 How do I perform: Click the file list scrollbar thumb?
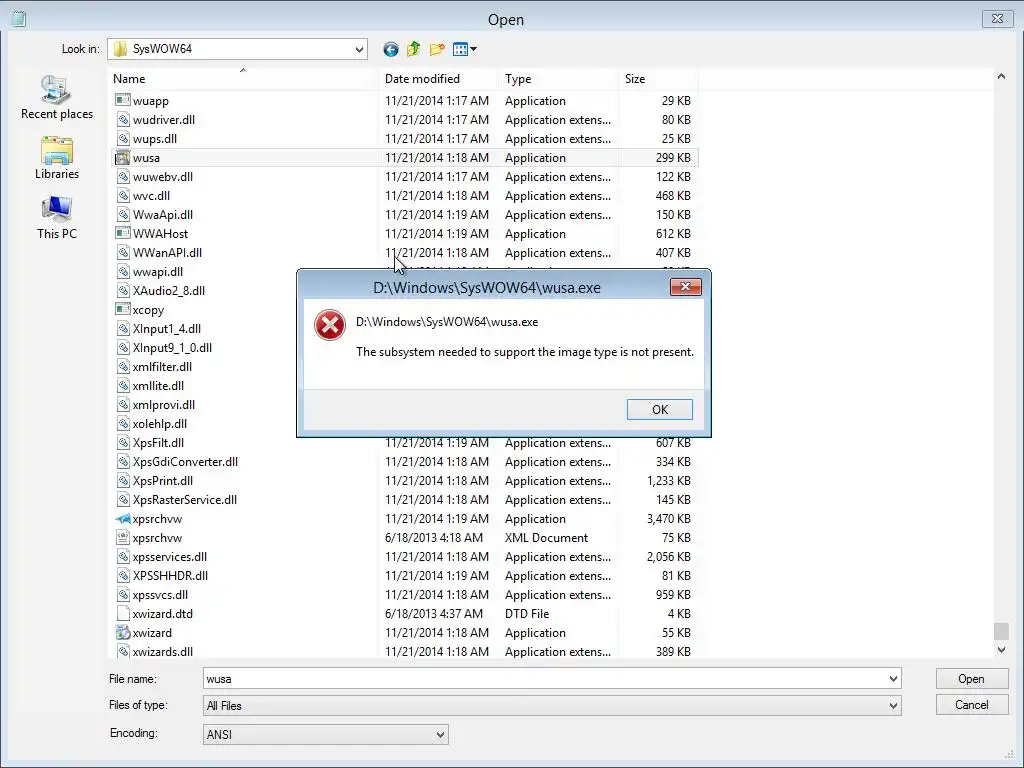coord(1001,631)
